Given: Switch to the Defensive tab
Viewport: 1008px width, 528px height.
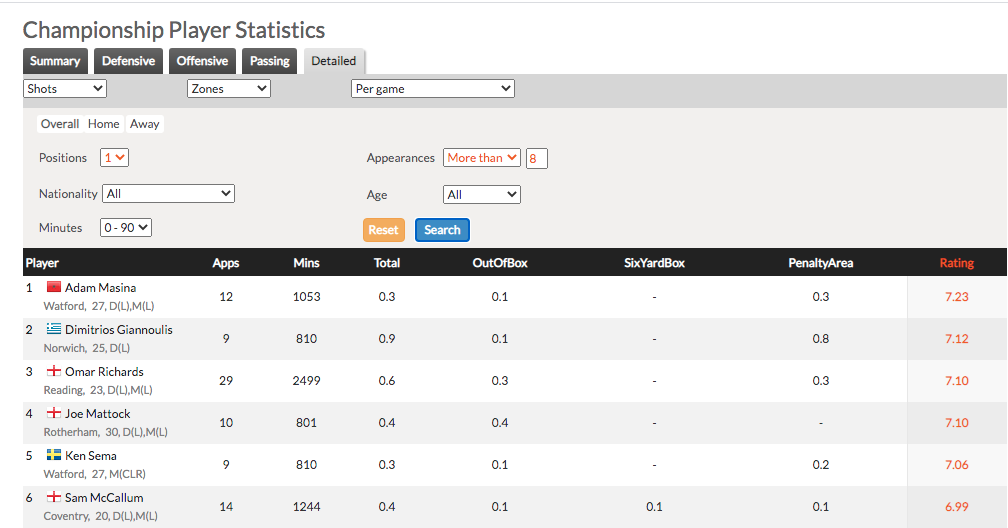Looking at the screenshot, I should (x=129, y=61).
